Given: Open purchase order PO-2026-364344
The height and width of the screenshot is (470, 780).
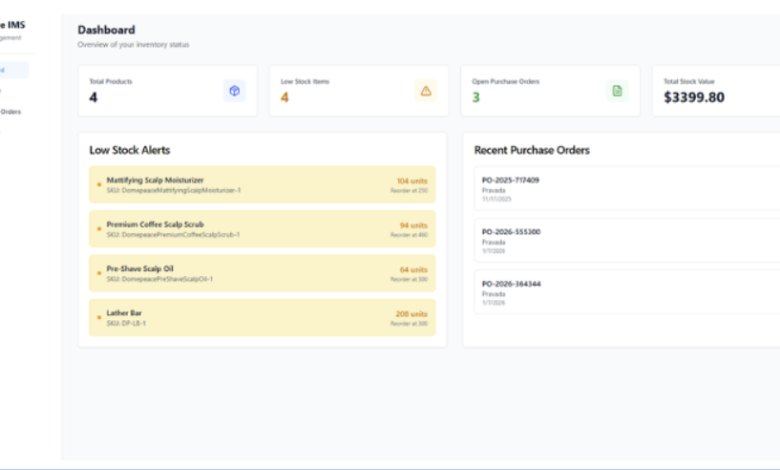Looking at the screenshot, I should pyautogui.click(x=625, y=292).
